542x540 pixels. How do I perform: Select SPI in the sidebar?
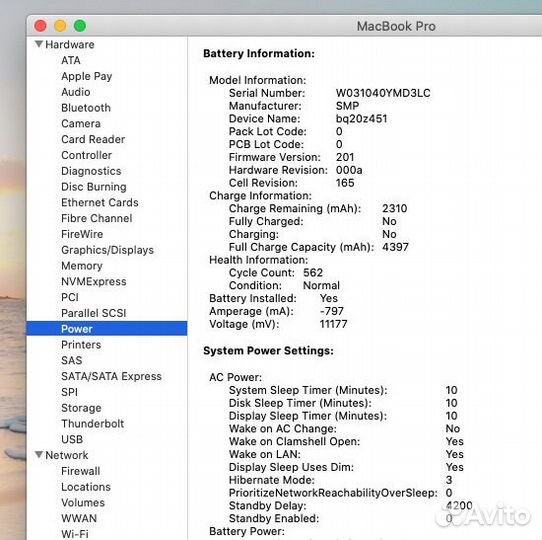[x=69, y=392]
